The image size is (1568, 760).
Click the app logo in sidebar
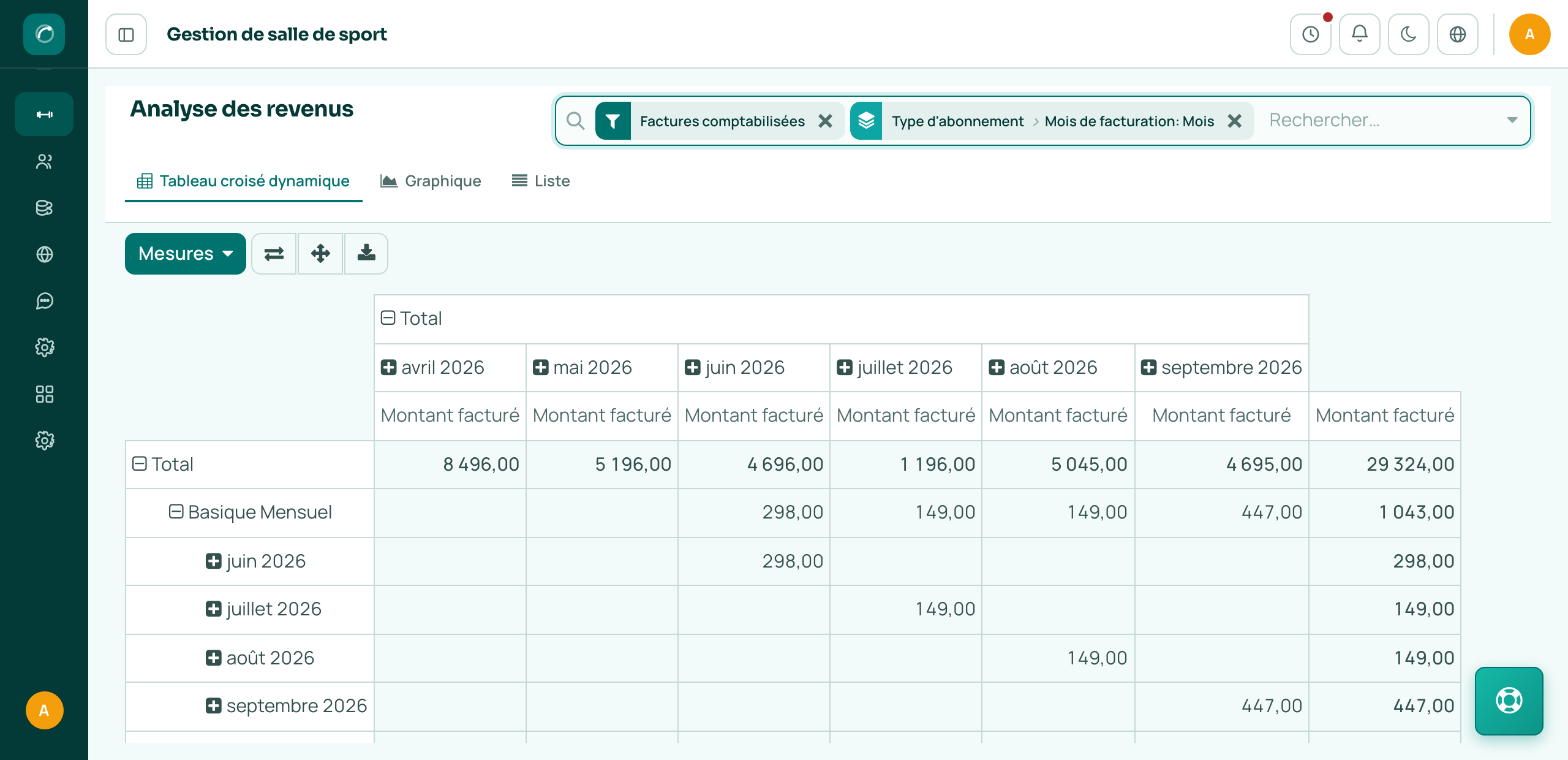tap(44, 34)
